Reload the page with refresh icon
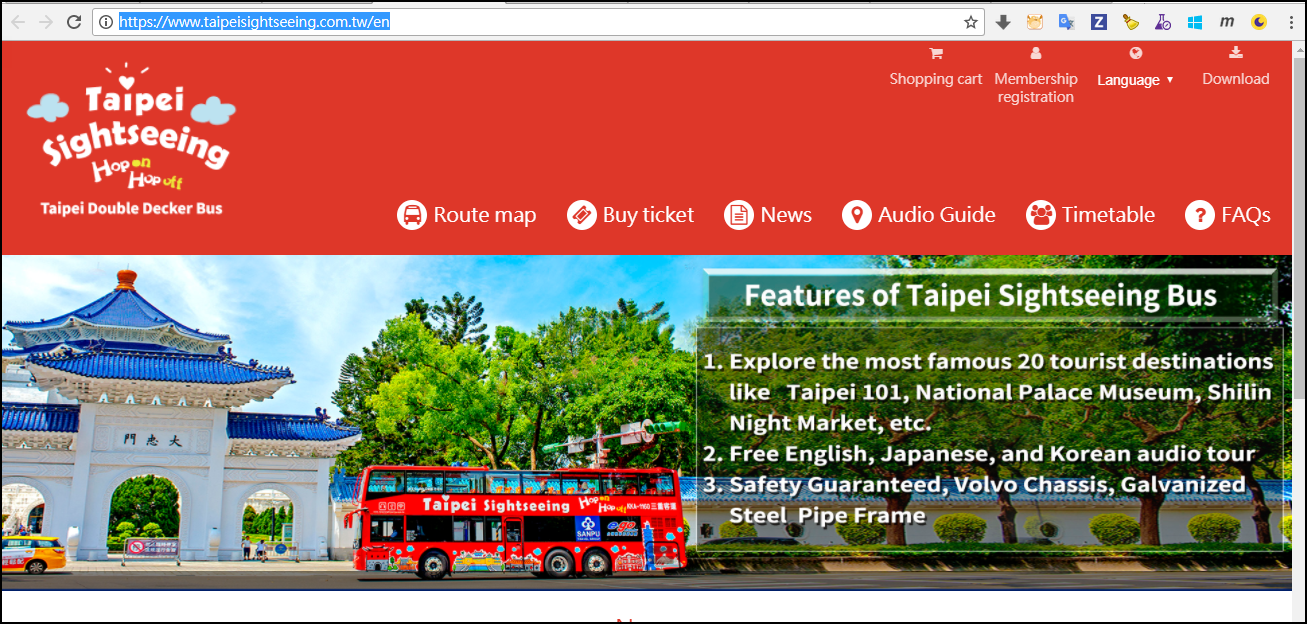This screenshot has width=1307, height=624. tap(74, 22)
